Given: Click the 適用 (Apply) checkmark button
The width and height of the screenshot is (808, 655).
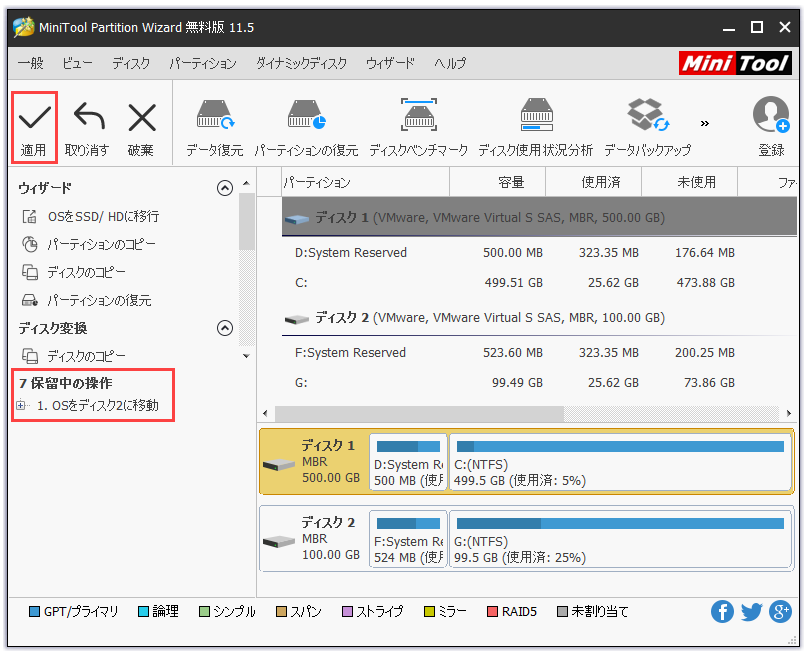Looking at the screenshot, I should tap(34, 128).
